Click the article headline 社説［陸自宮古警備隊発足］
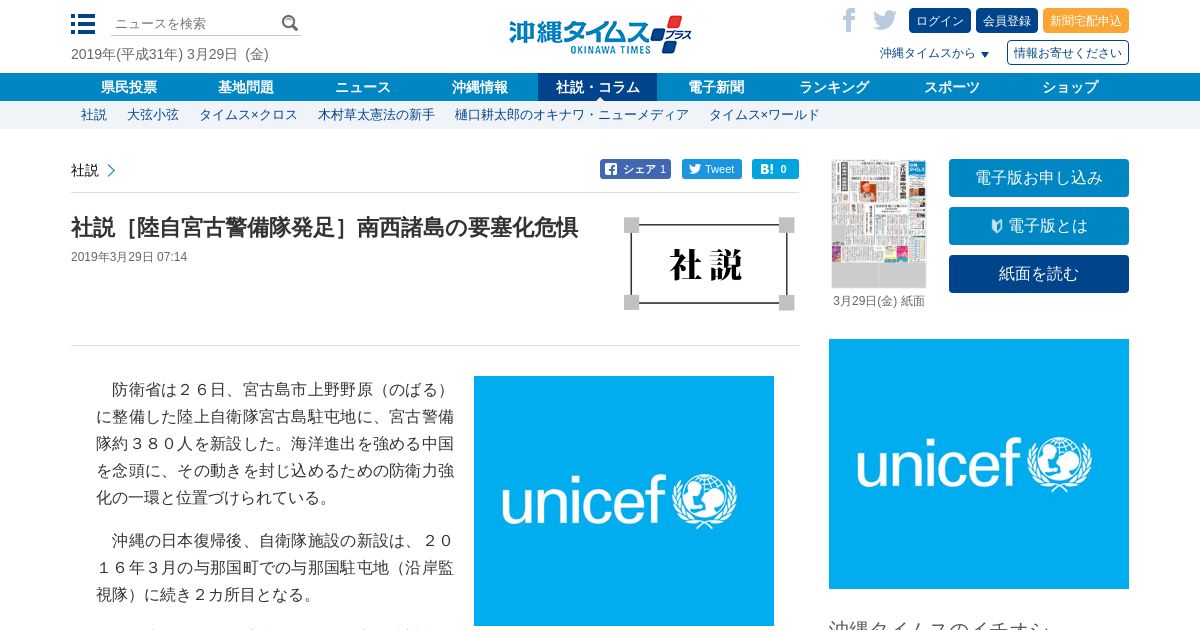Screen dimensions: 1200x630 [325, 228]
